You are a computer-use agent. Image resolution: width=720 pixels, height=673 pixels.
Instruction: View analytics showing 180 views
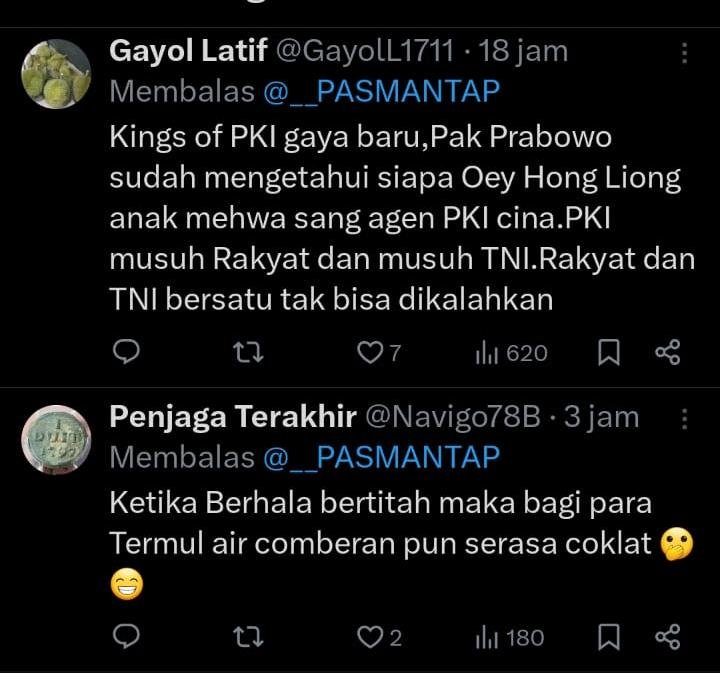510,638
